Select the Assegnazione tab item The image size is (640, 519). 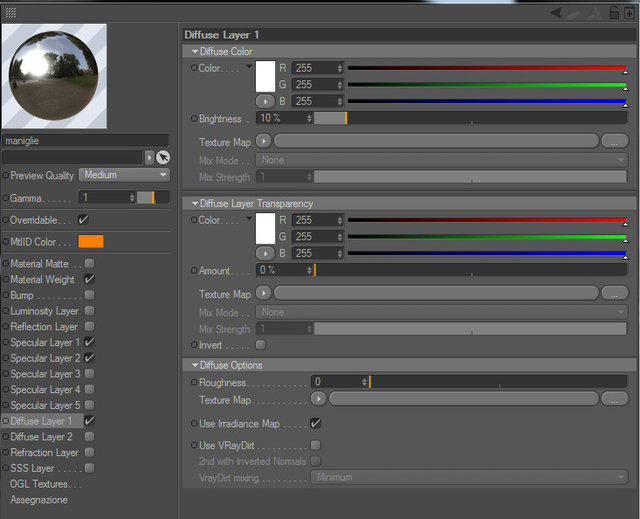click(x=39, y=500)
